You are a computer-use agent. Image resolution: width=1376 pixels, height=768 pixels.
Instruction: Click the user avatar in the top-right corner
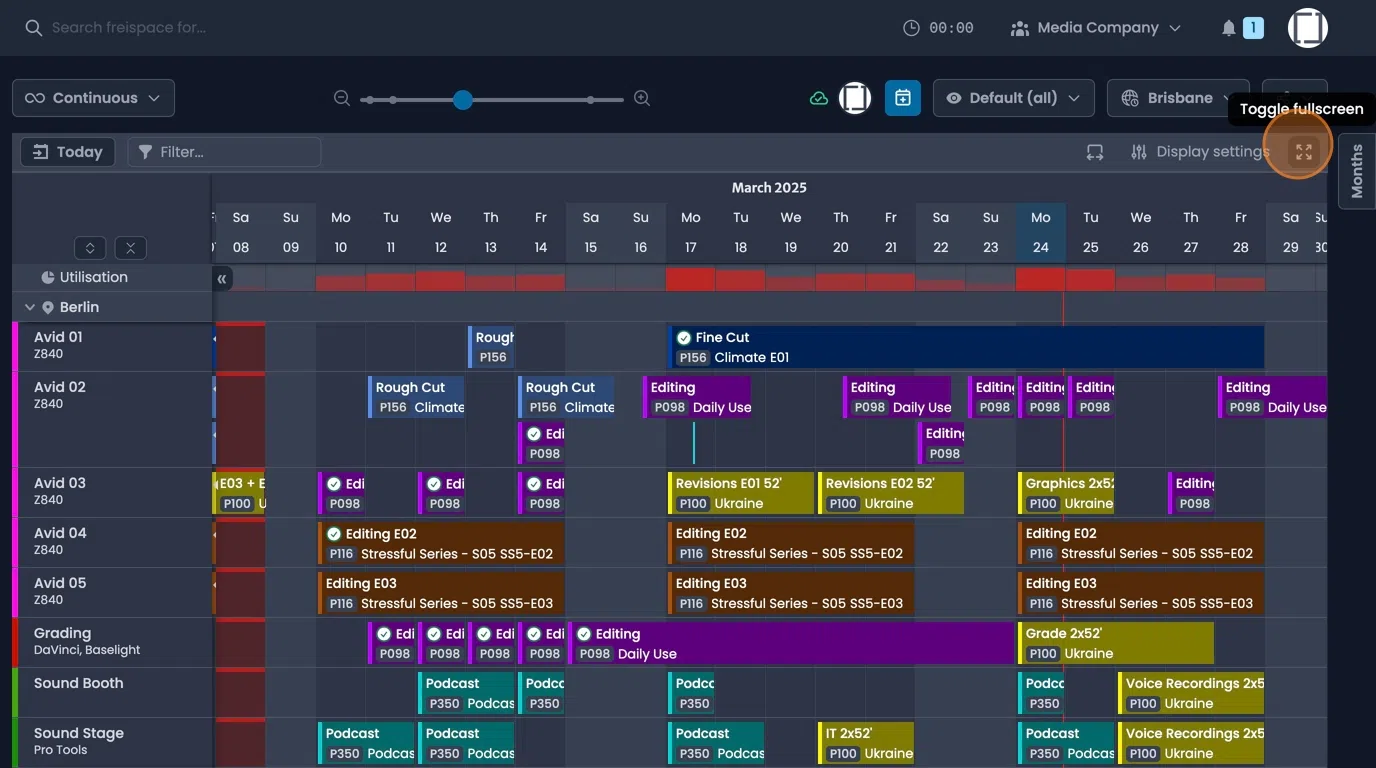[x=1307, y=27]
